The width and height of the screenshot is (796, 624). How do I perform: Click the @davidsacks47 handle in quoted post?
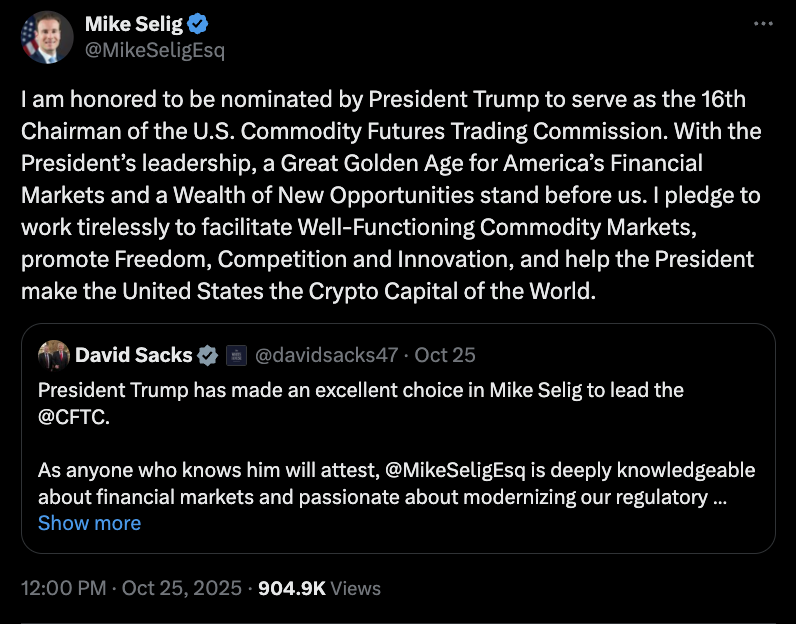click(328, 355)
